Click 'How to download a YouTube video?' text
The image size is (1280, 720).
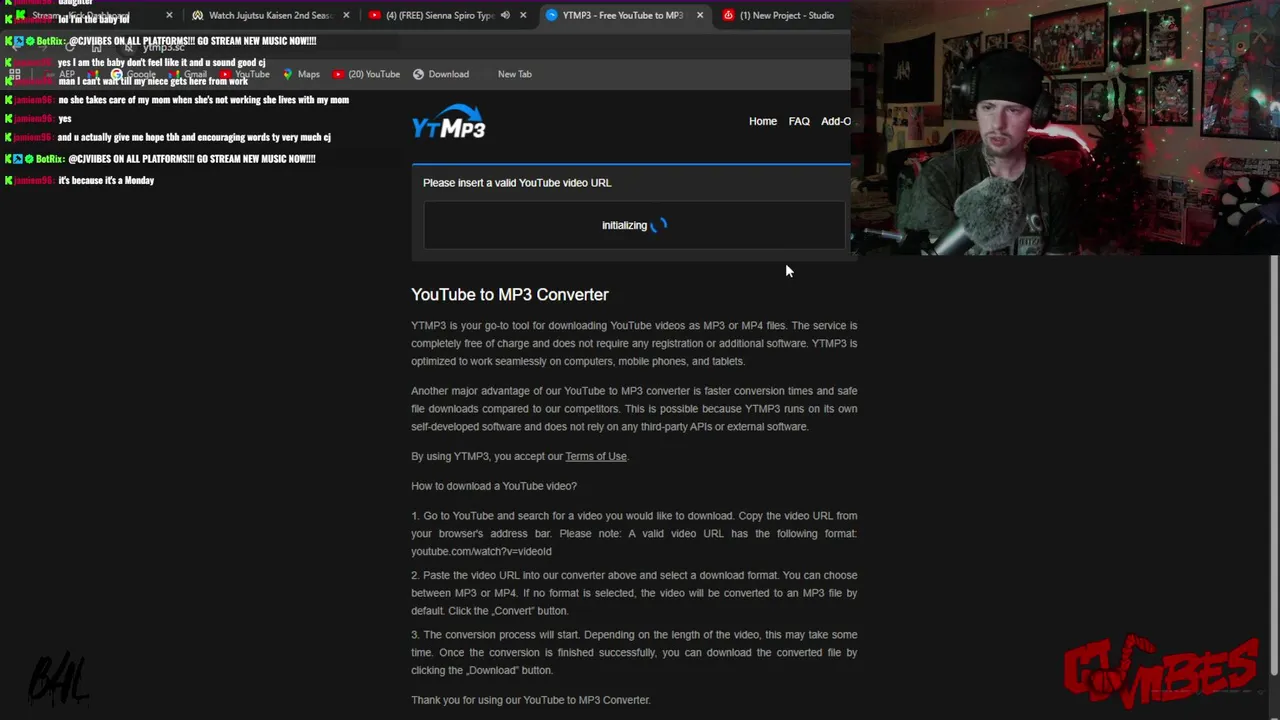coord(494,486)
